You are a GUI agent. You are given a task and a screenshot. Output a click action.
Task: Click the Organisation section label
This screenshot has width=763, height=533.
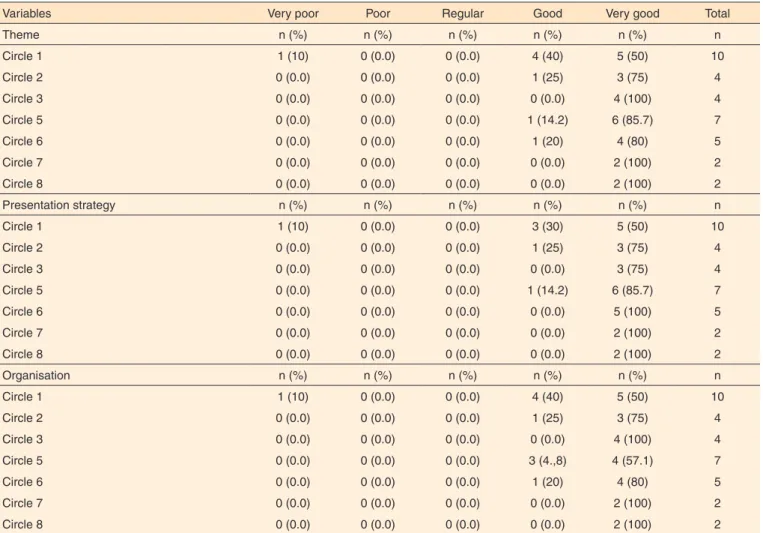pos(36,376)
